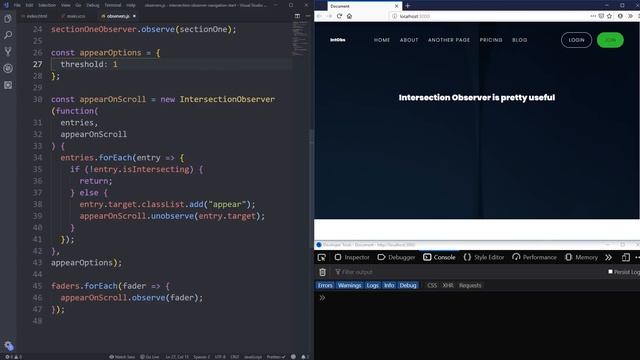Click the forward arrow in Firefox
This screenshot has width=640, height=360.
point(329,16)
